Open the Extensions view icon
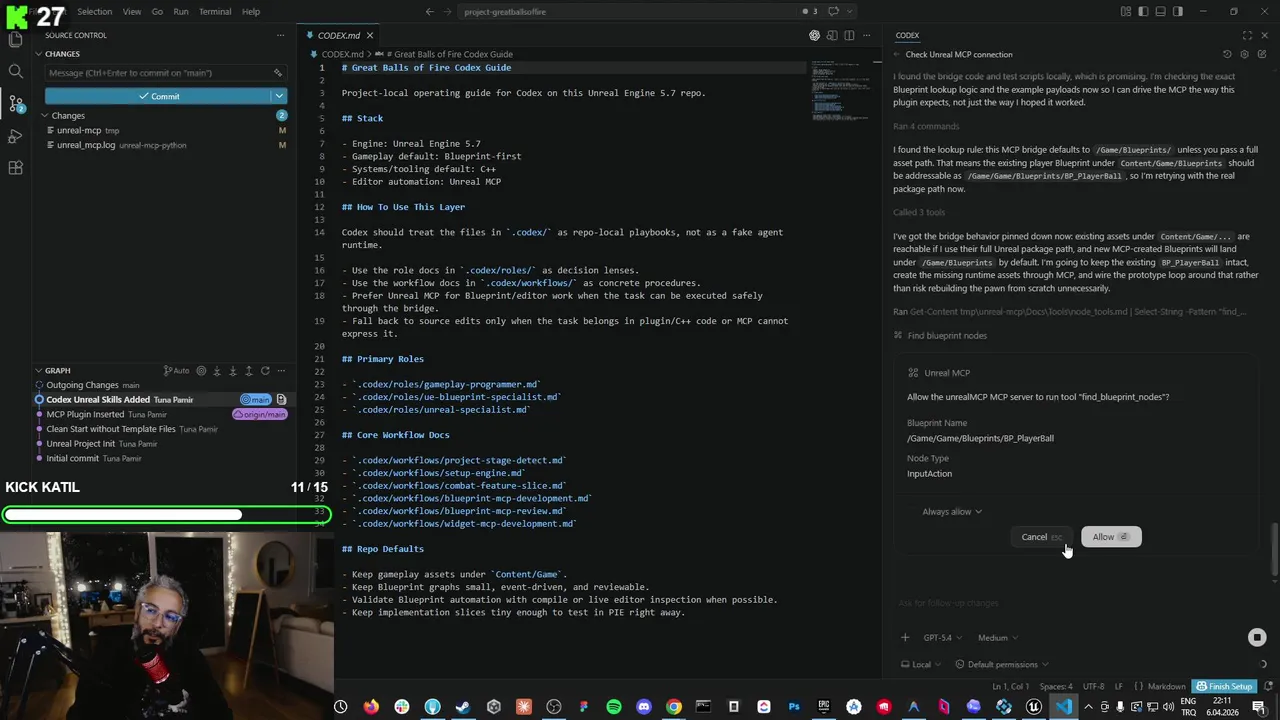This screenshot has width=1280, height=720. pos(15,168)
